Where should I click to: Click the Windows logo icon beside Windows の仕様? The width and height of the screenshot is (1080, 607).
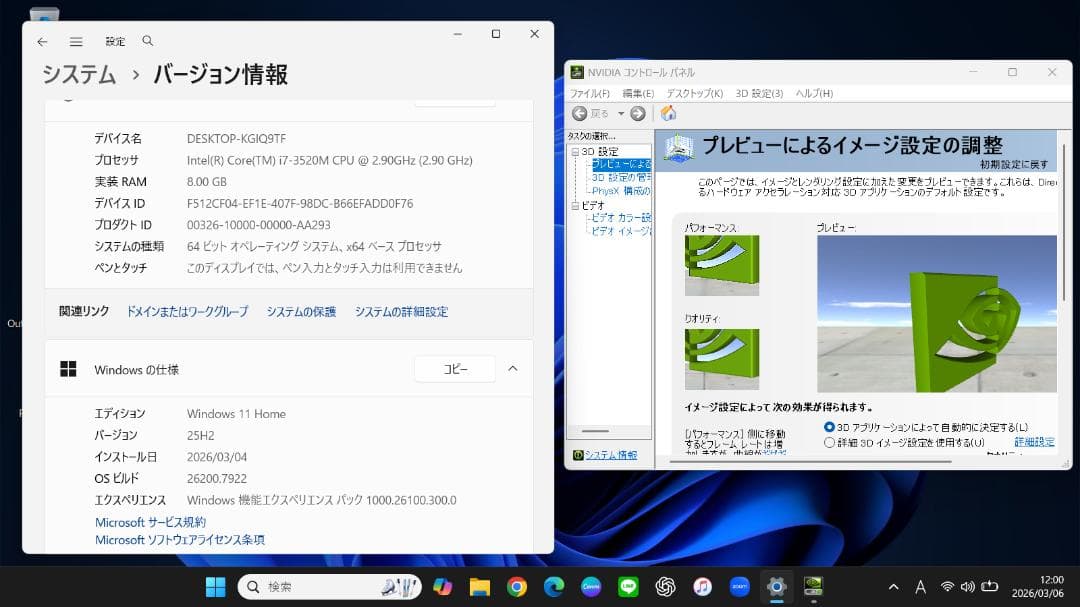pos(68,369)
